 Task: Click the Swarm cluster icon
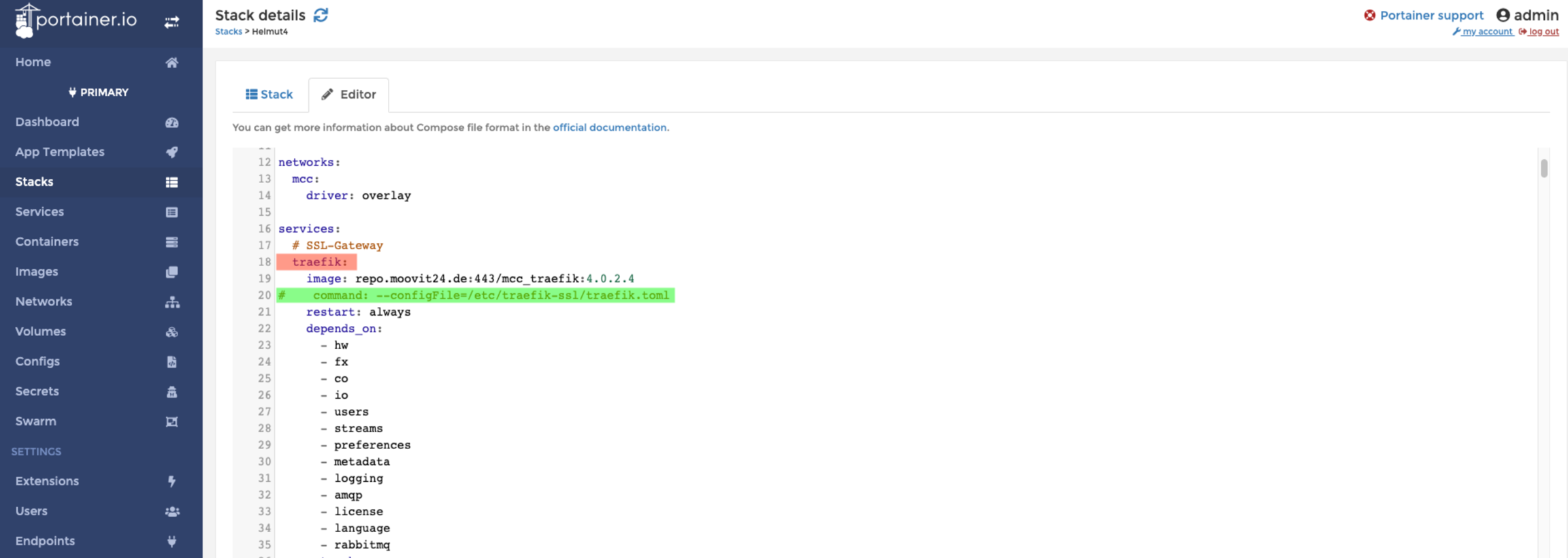(171, 422)
